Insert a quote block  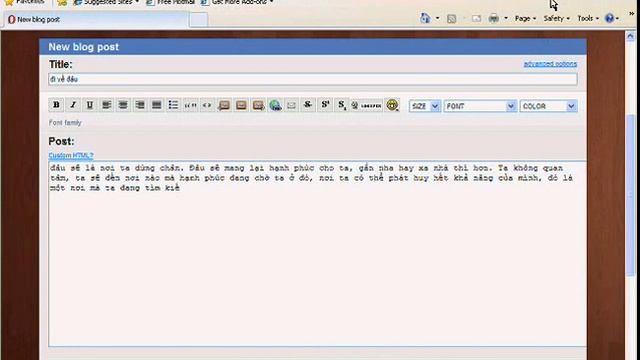pyautogui.click(x=190, y=105)
